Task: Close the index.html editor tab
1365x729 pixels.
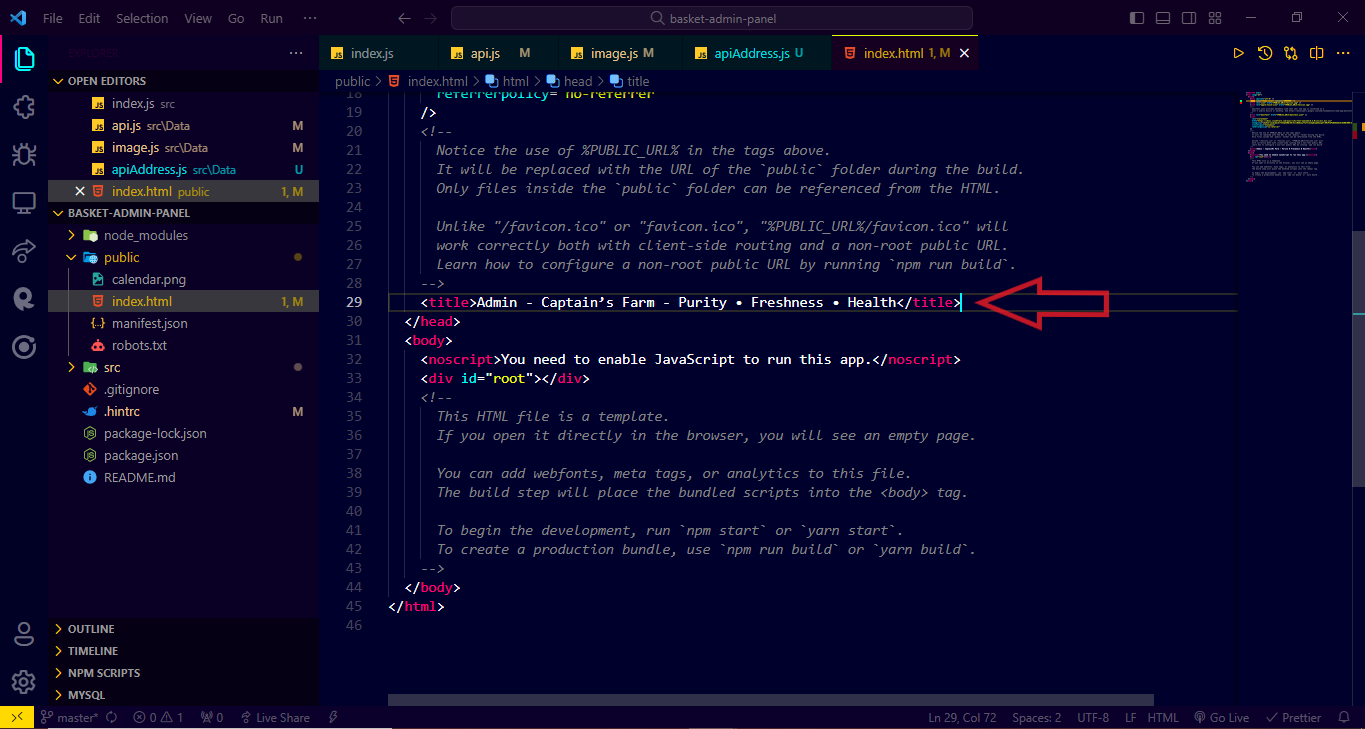Action: pyautogui.click(x=964, y=53)
